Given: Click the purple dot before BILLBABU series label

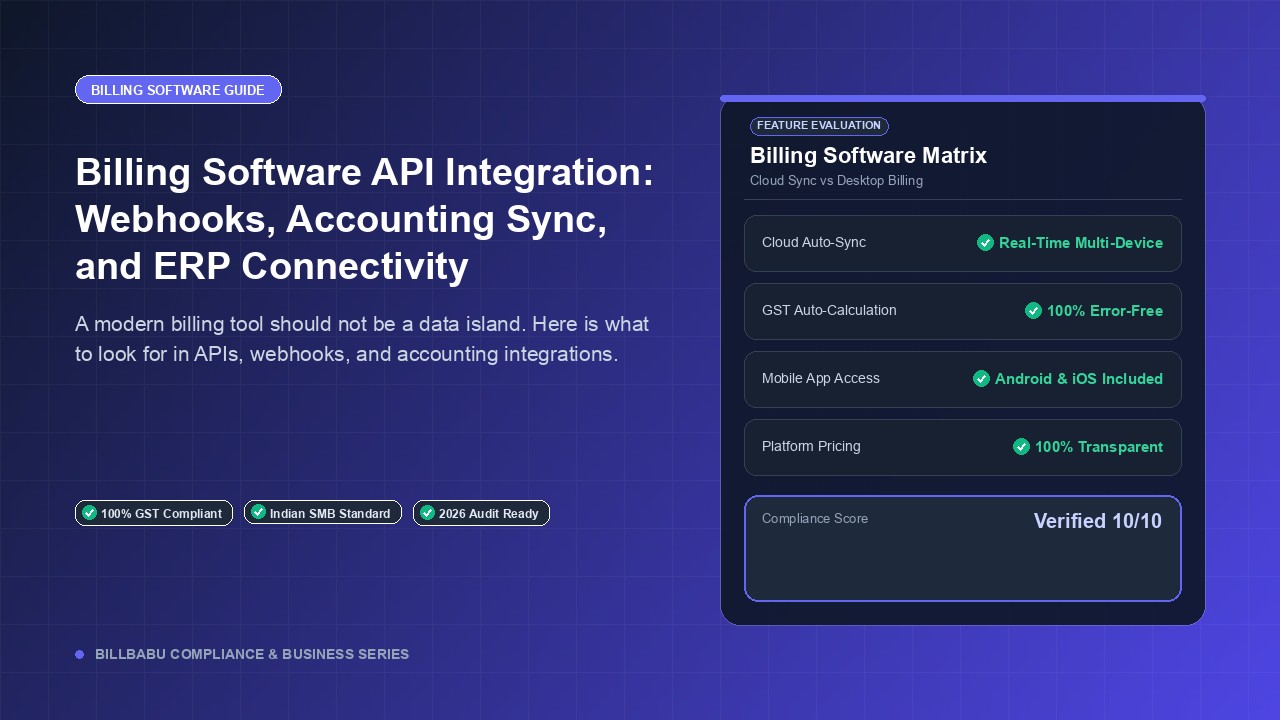Looking at the screenshot, I should pyautogui.click(x=79, y=655).
